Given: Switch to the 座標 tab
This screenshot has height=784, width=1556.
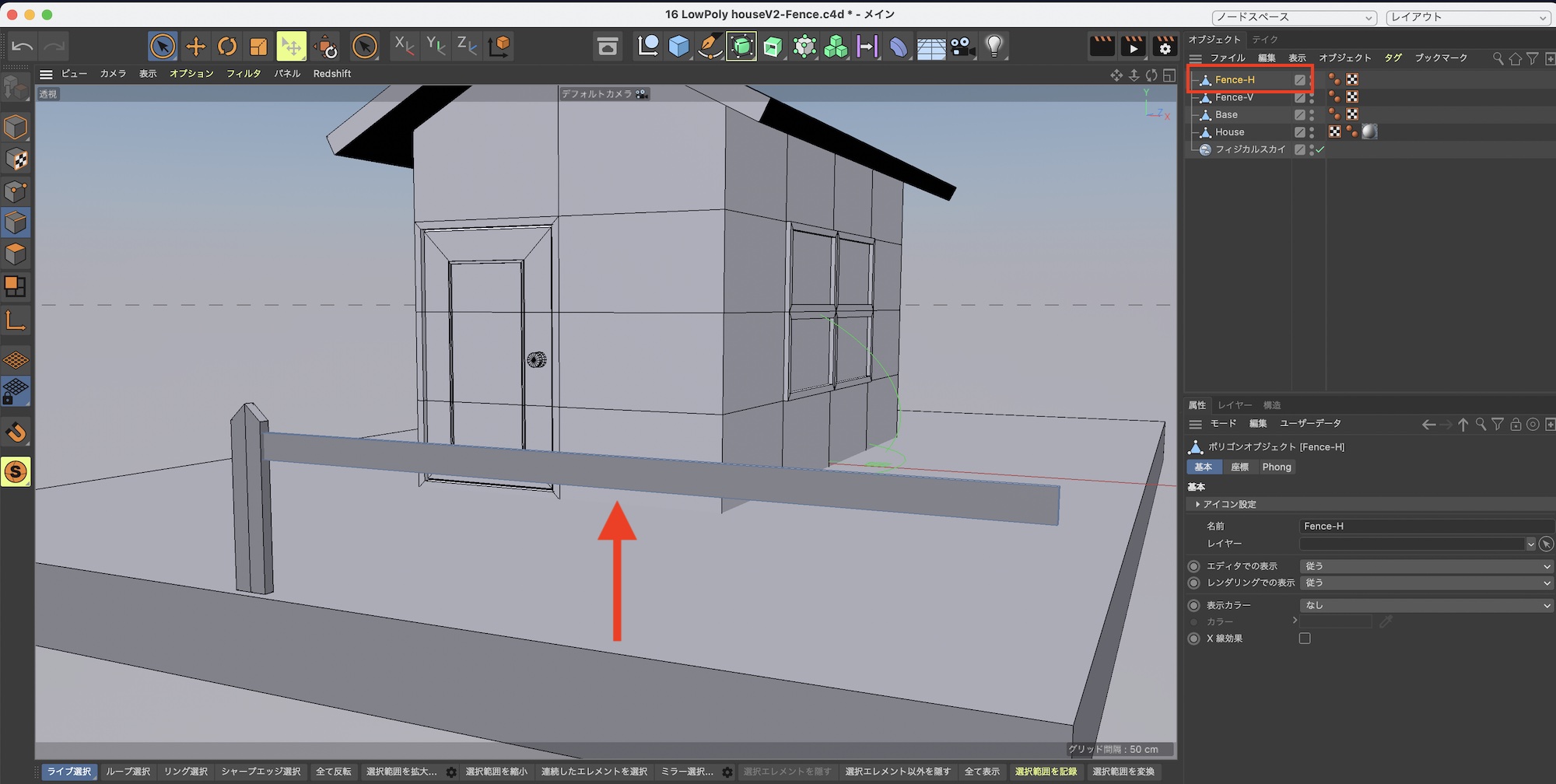Looking at the screenshot, I should pyautogui.click(x=1239, y=467).
